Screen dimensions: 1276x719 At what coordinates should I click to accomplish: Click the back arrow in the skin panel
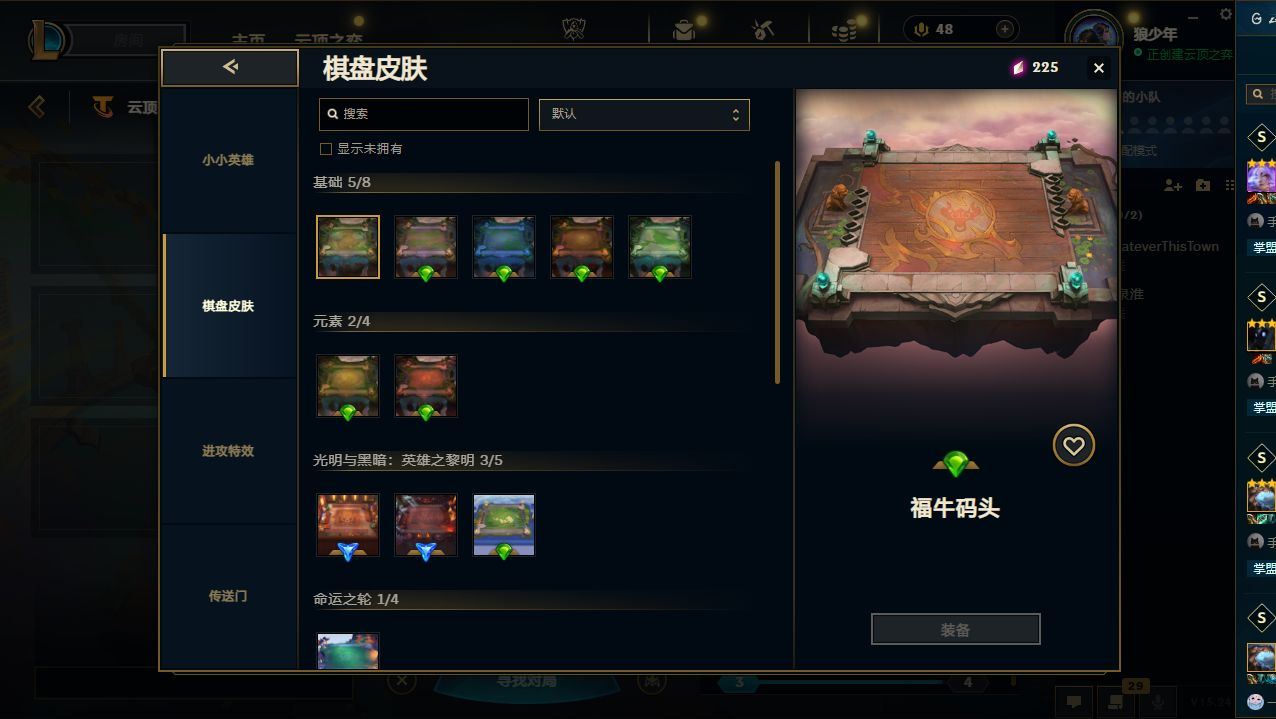click(x=230, y=67)
